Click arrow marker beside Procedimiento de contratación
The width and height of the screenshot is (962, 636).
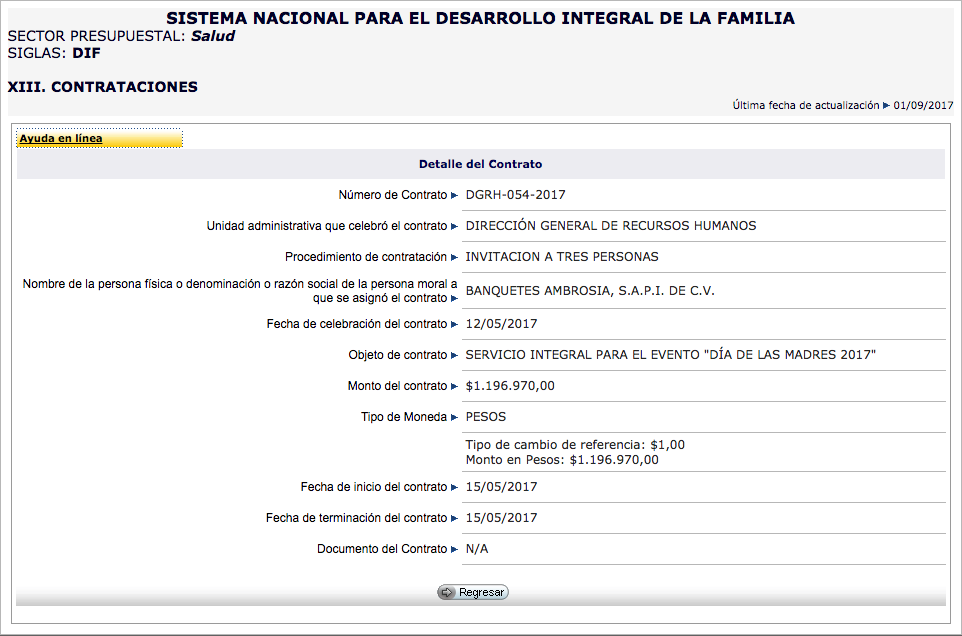click(x=454, y=257)
